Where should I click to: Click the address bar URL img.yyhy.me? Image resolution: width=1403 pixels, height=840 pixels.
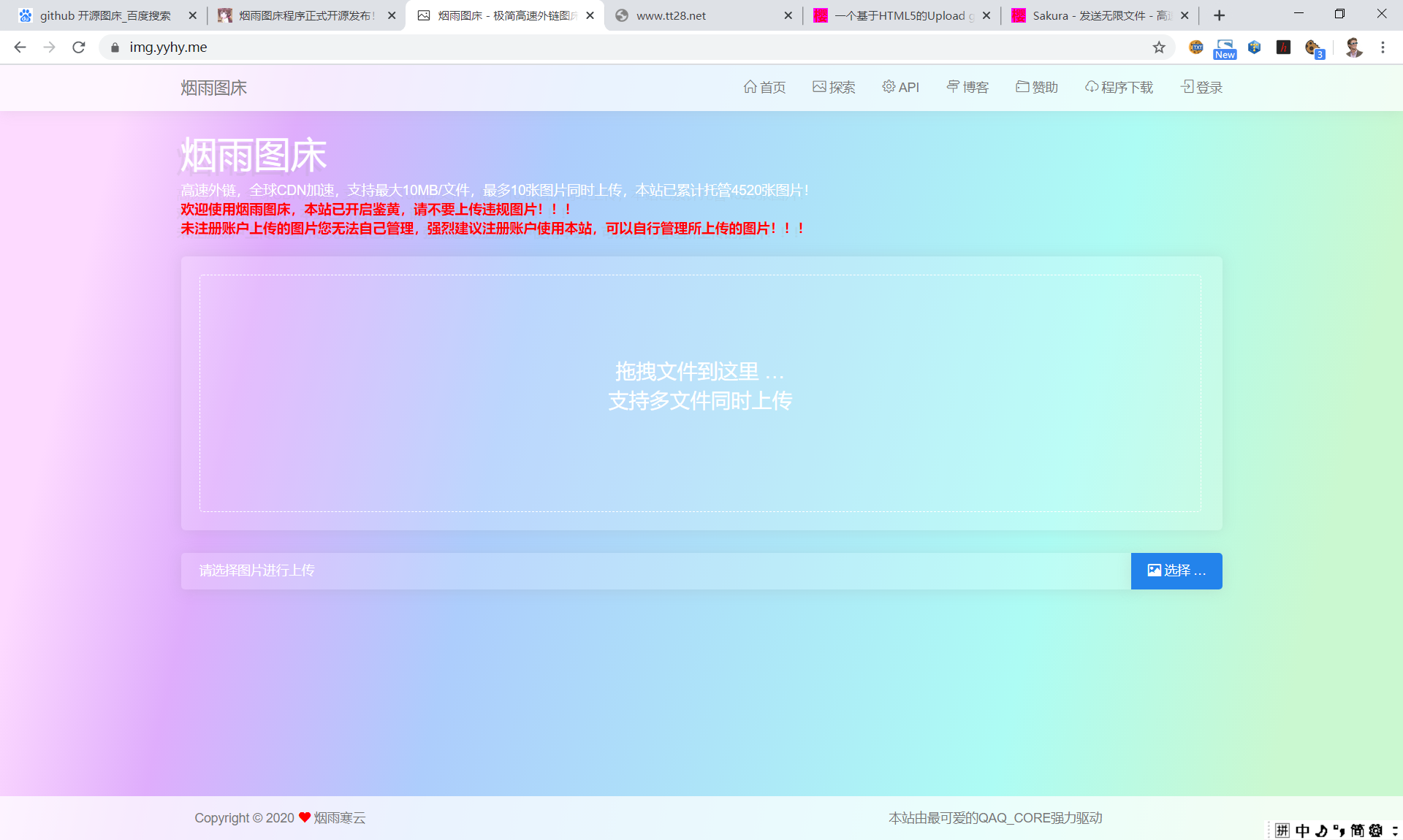point(168,47)
